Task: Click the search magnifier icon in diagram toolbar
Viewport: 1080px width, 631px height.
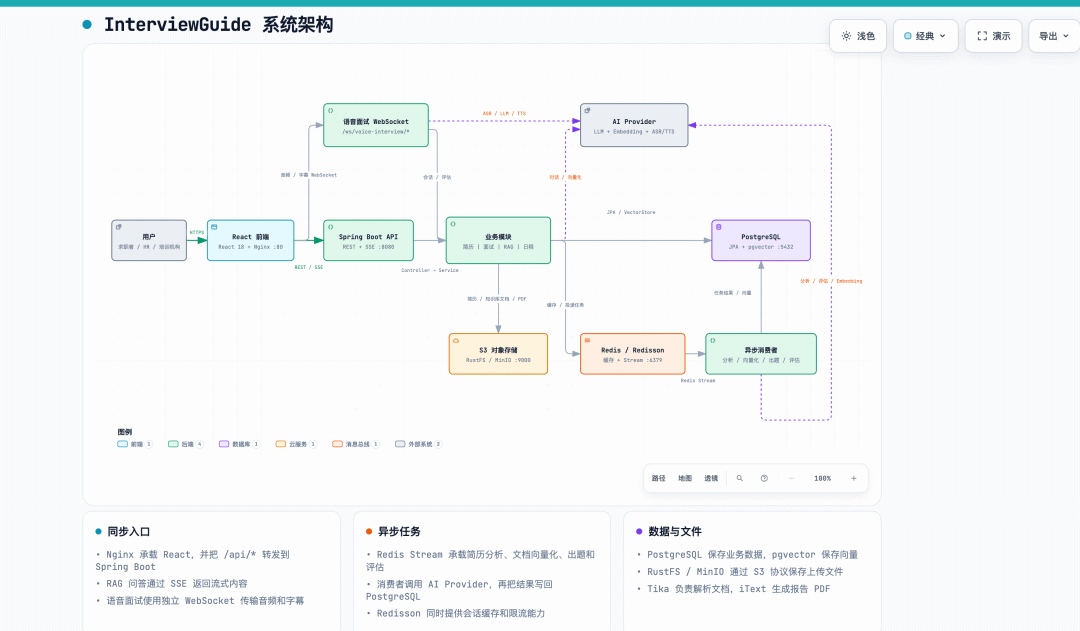Action: (740, 478)
